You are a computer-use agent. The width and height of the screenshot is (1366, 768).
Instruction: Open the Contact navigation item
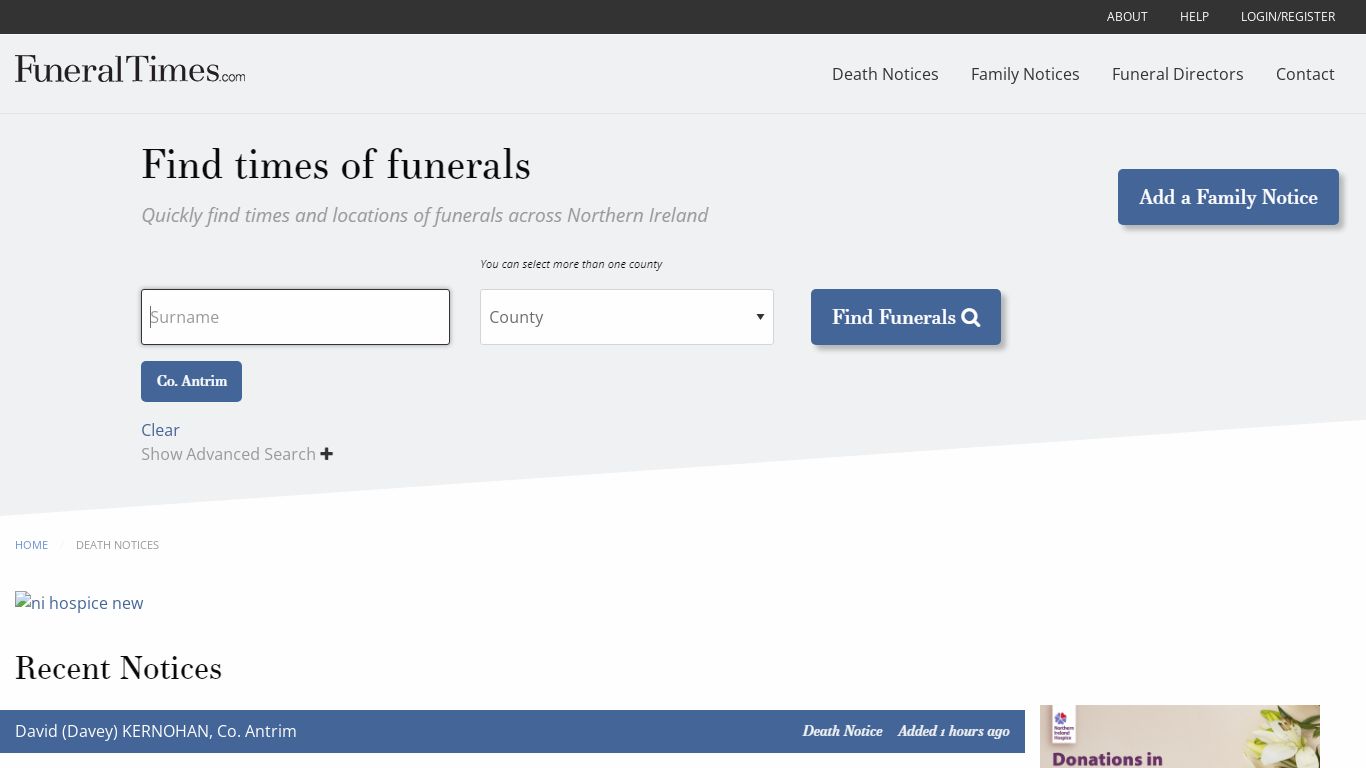click(x=1305, y=74)
